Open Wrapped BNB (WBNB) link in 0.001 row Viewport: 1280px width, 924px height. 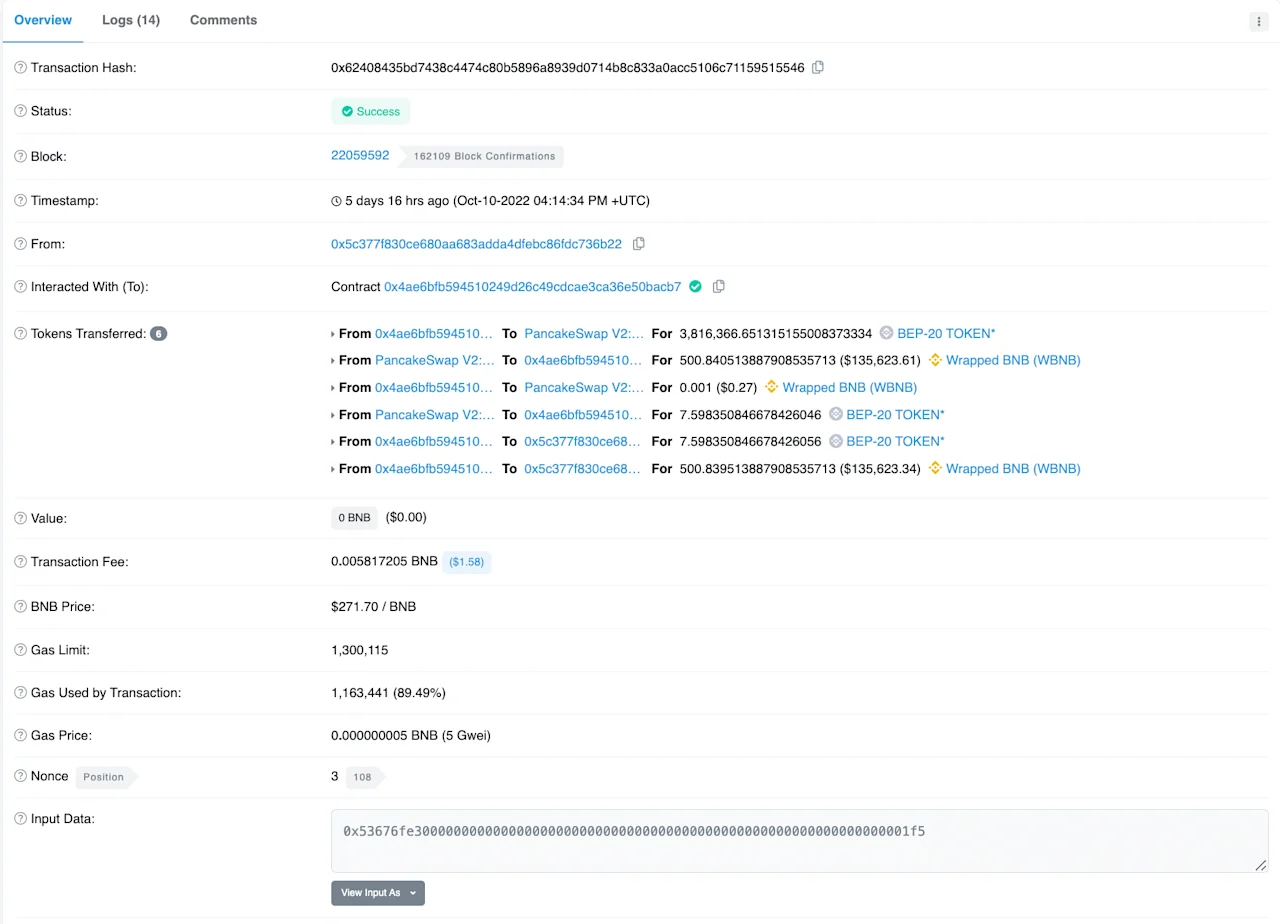tap(850, 387)
